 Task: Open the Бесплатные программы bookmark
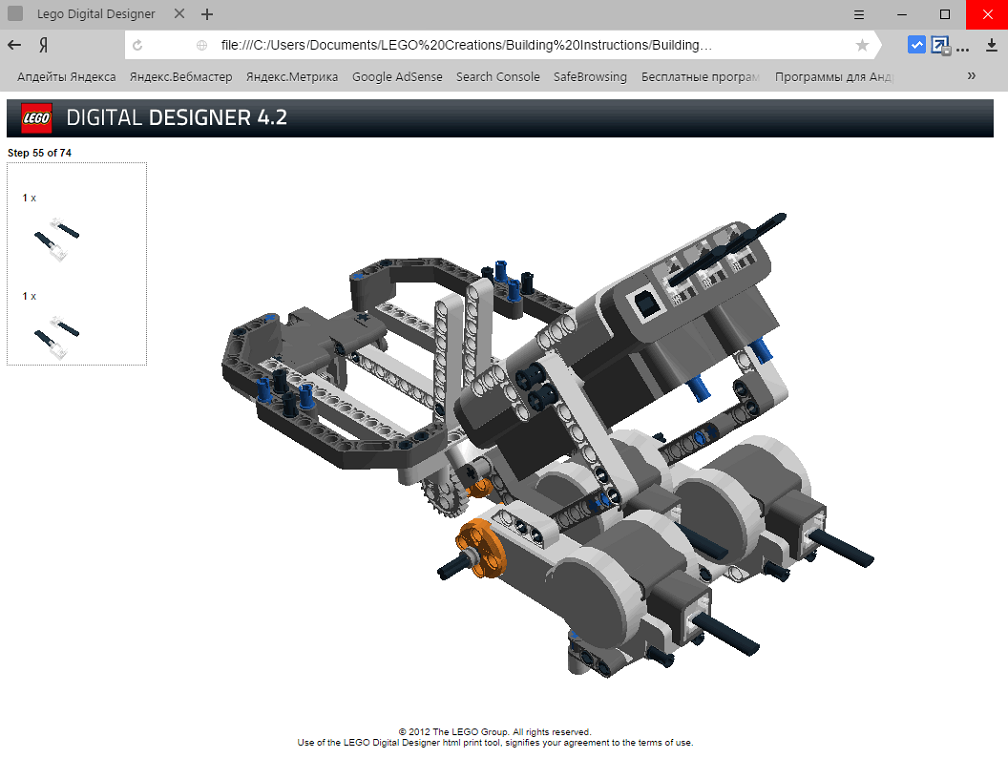(x=701, y=76)
